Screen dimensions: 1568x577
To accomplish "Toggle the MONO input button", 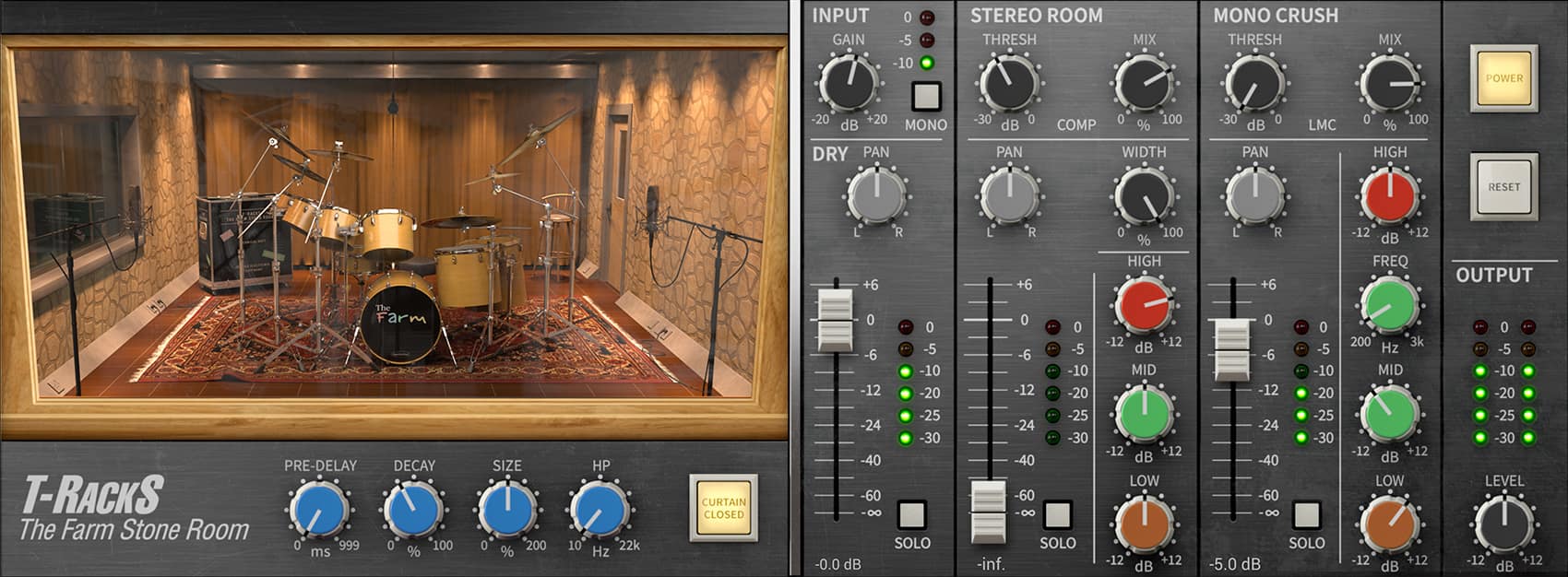I will pyautogui.click(x=926, y=96).
